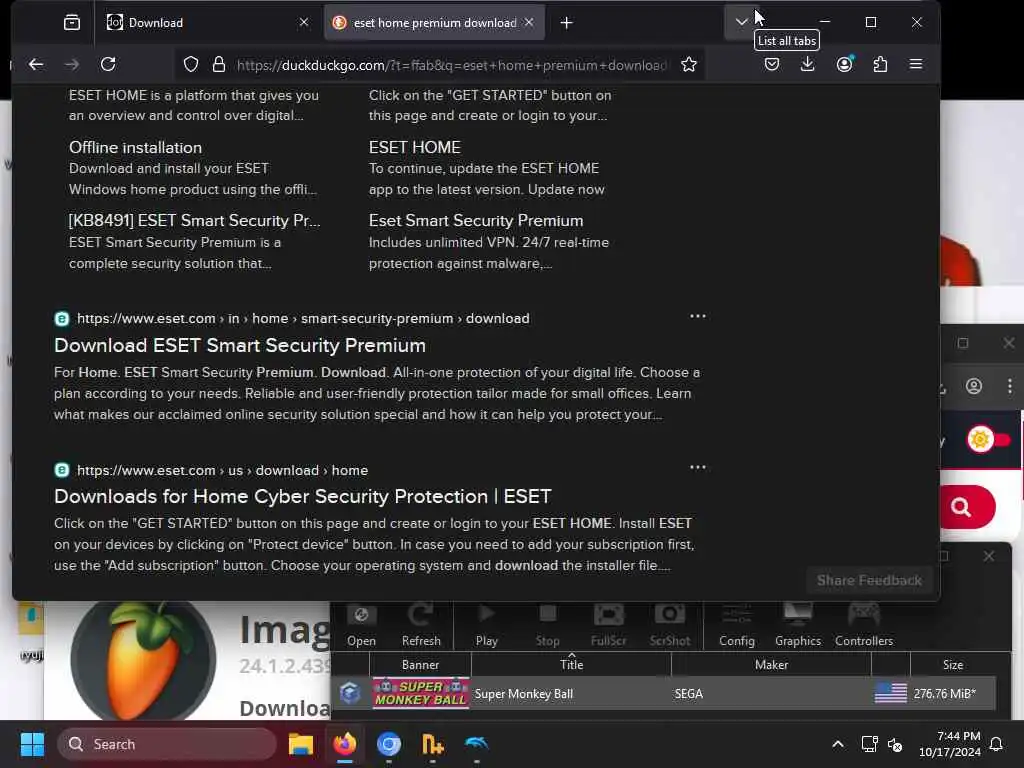This screenshot has height=768, width=1024.
Task: Close the eset home premium download tab
Action: 529,22
